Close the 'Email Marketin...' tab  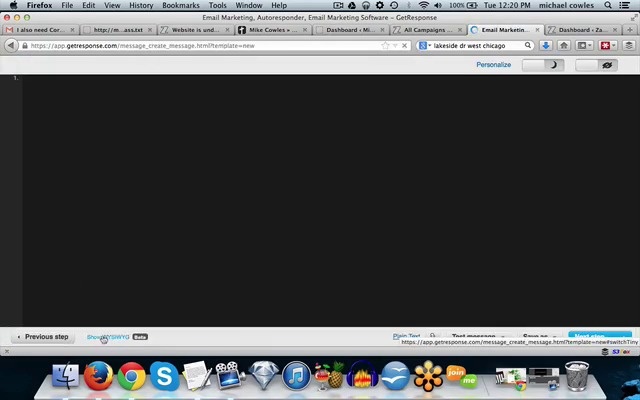tap(538, 30)
